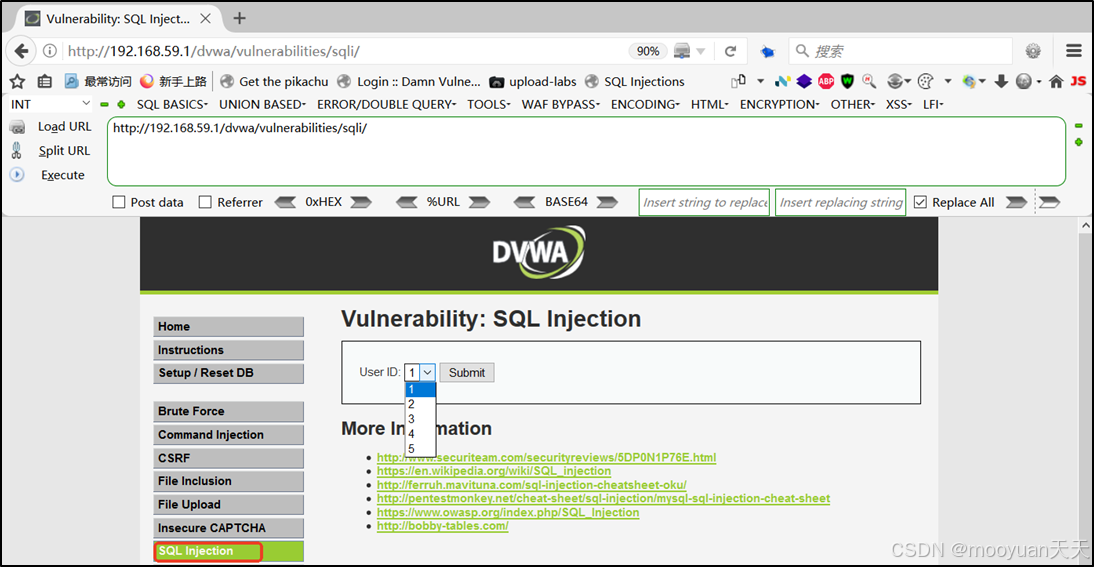Open the LFI menu in HackBar
Image resolution: width=1094 pixels, height=567 pixels.
(x=933, y=105)
